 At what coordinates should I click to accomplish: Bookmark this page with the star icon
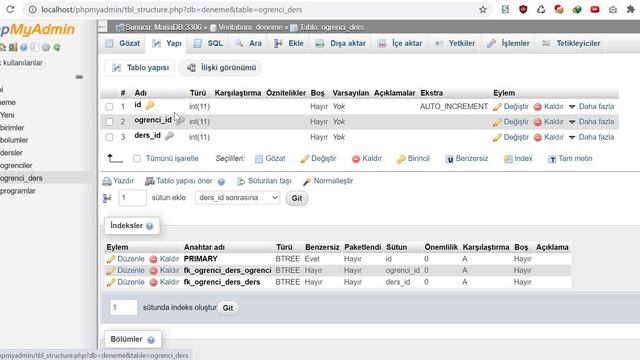tap(483, 9)
